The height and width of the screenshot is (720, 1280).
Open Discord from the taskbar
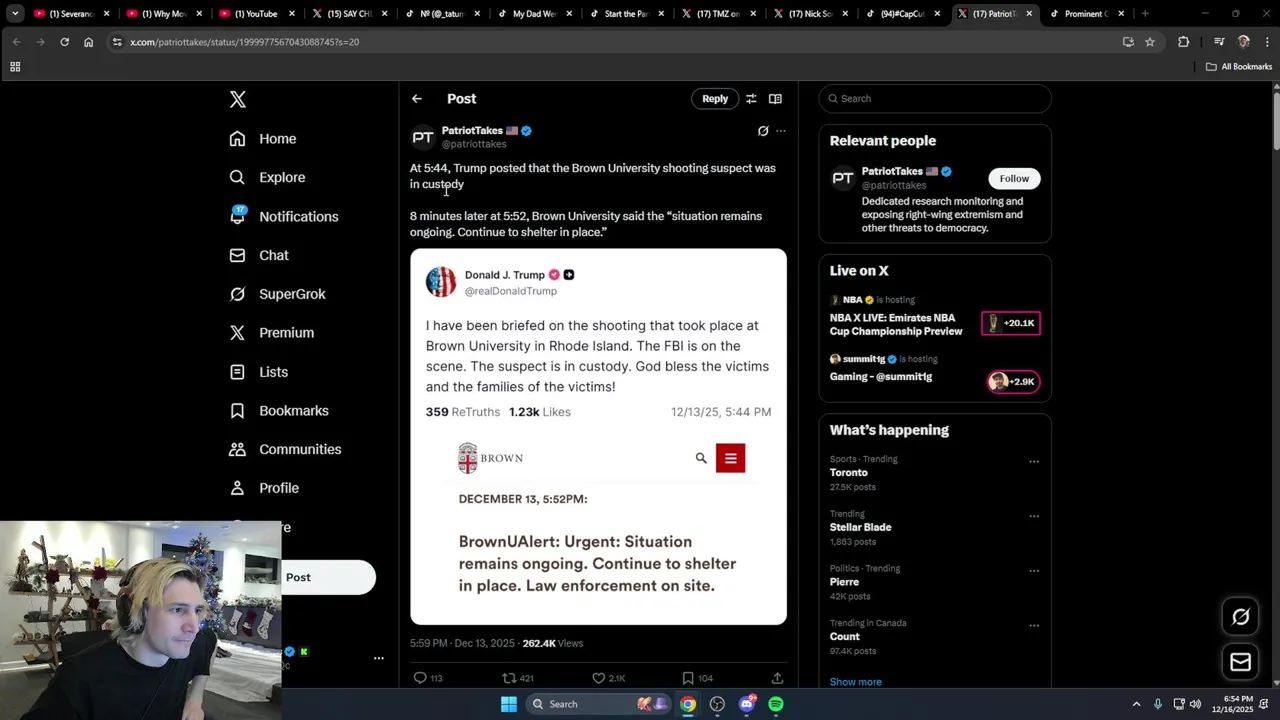(747, 704)
